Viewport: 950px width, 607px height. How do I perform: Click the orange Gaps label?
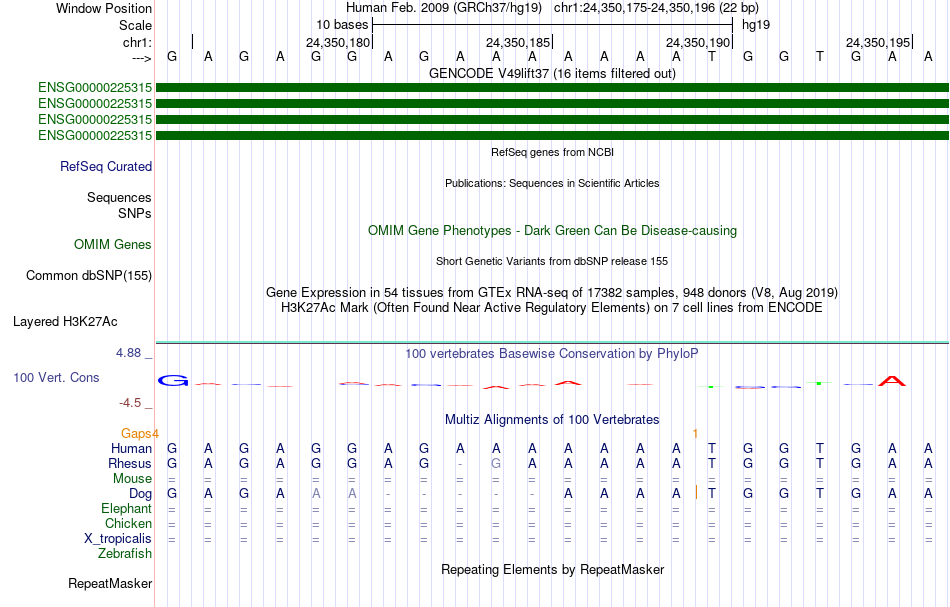point(136,433)
